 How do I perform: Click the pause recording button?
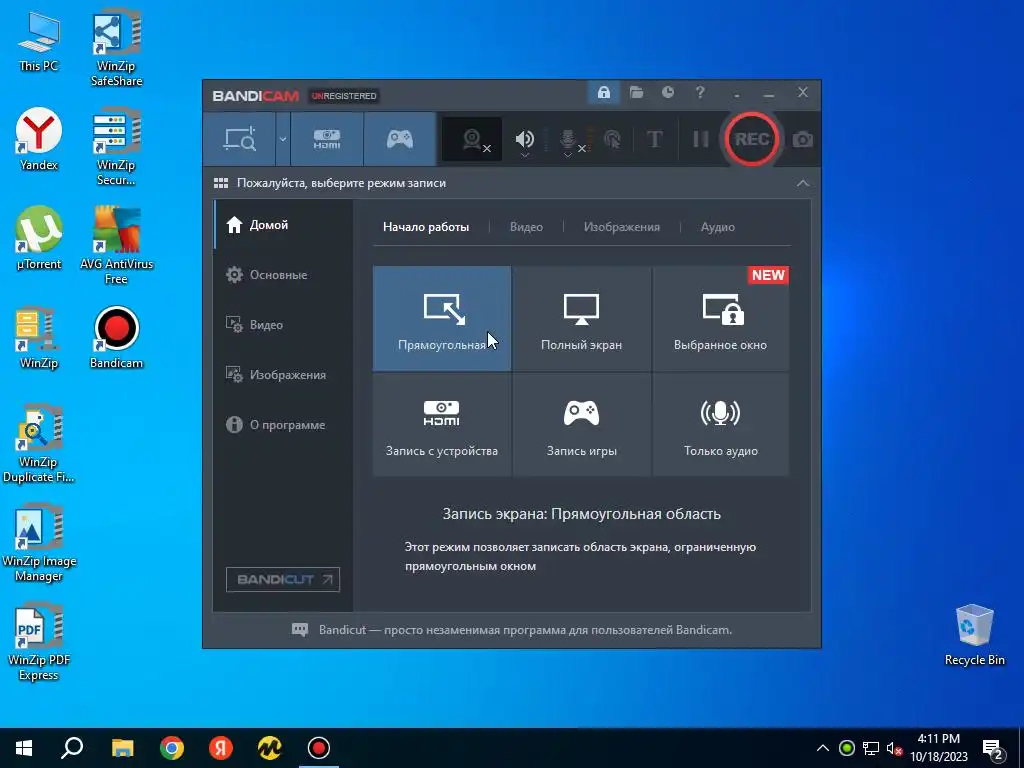tap(701, 139)
